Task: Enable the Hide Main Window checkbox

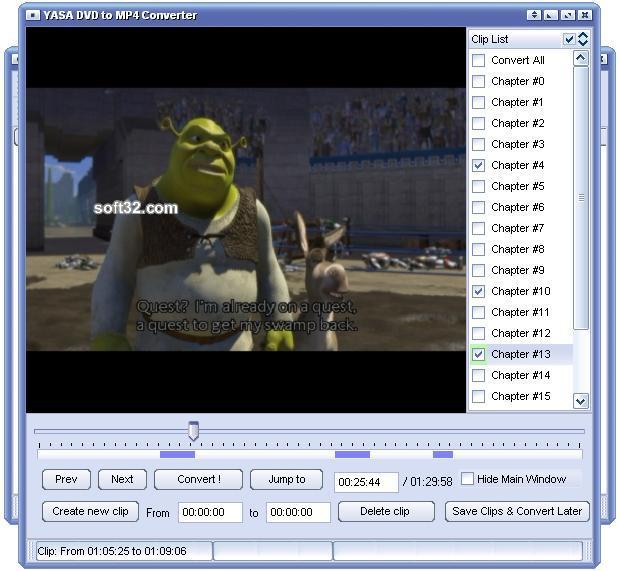Action: click(x=467, y=479)
